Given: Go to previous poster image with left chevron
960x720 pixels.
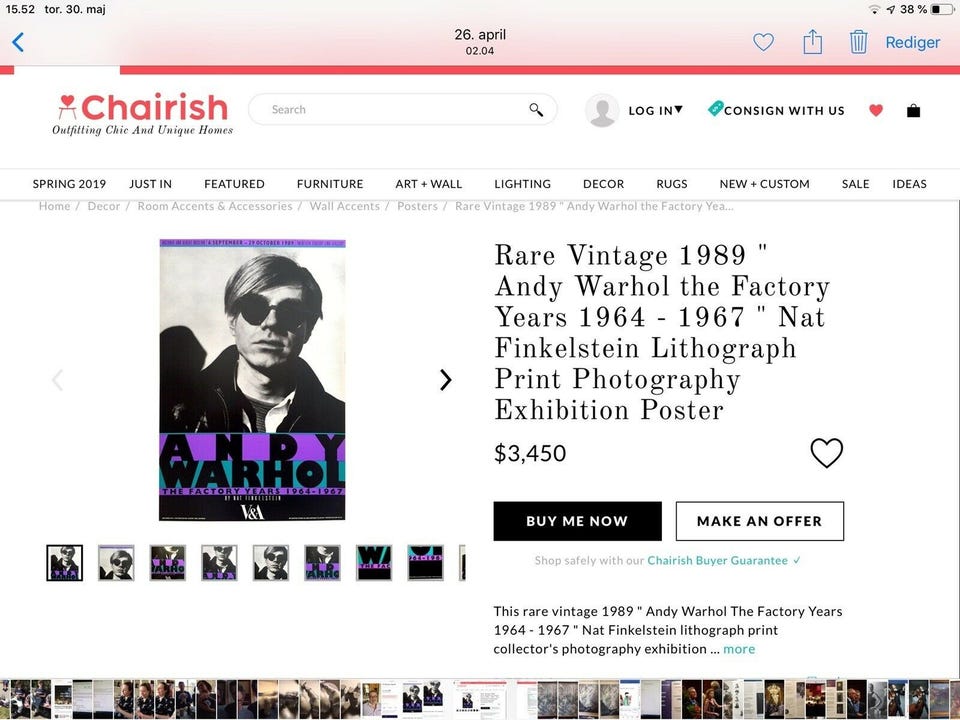Looking at the screenshot, I should point(58,380).
